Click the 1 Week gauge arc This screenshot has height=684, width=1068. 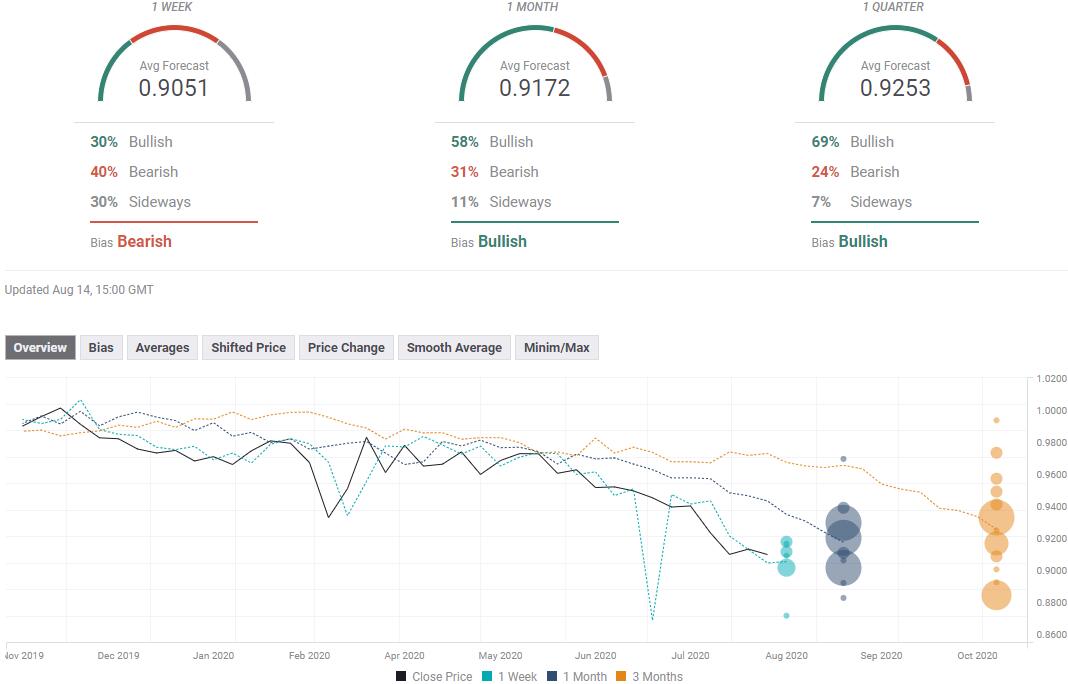(174, 31)
